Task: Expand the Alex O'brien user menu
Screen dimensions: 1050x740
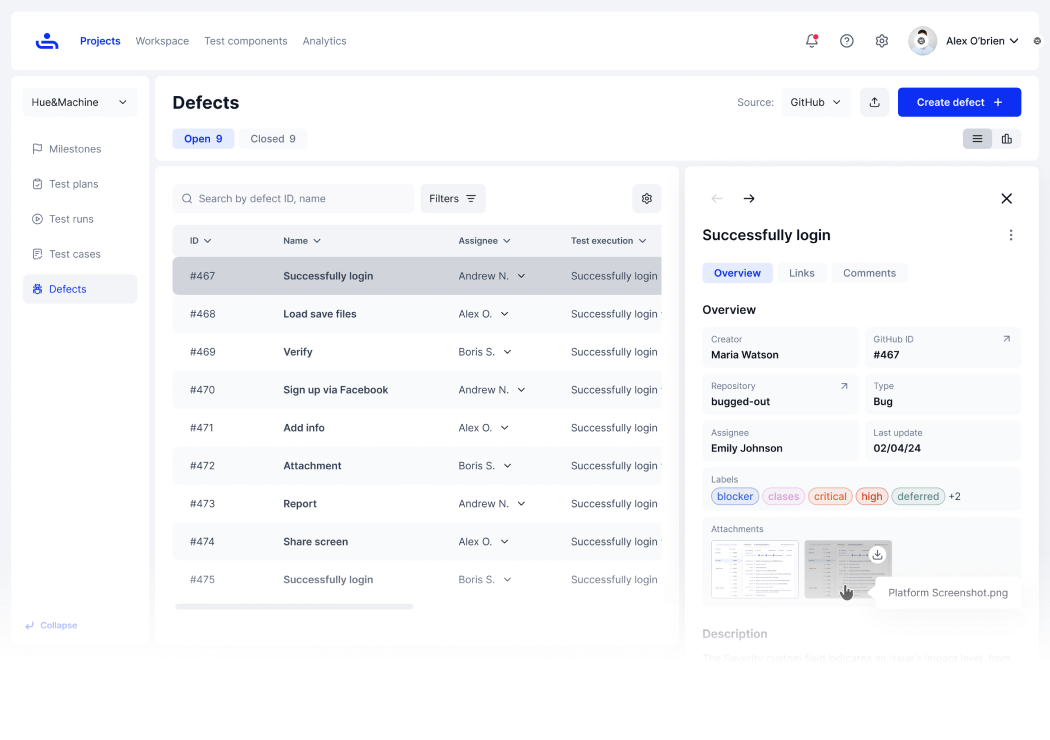Action: pyautogui.click(x=982, y=41)
